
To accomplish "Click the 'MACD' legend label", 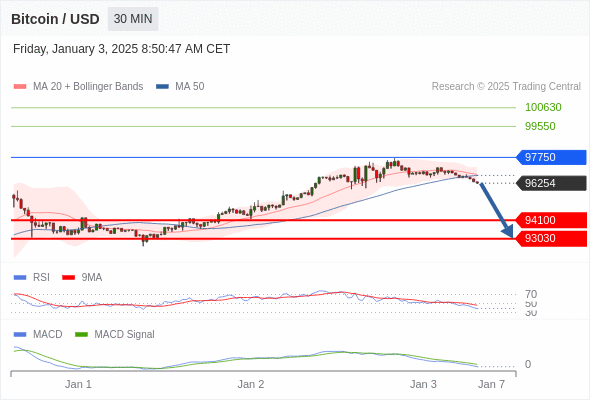I will (48, 335).
